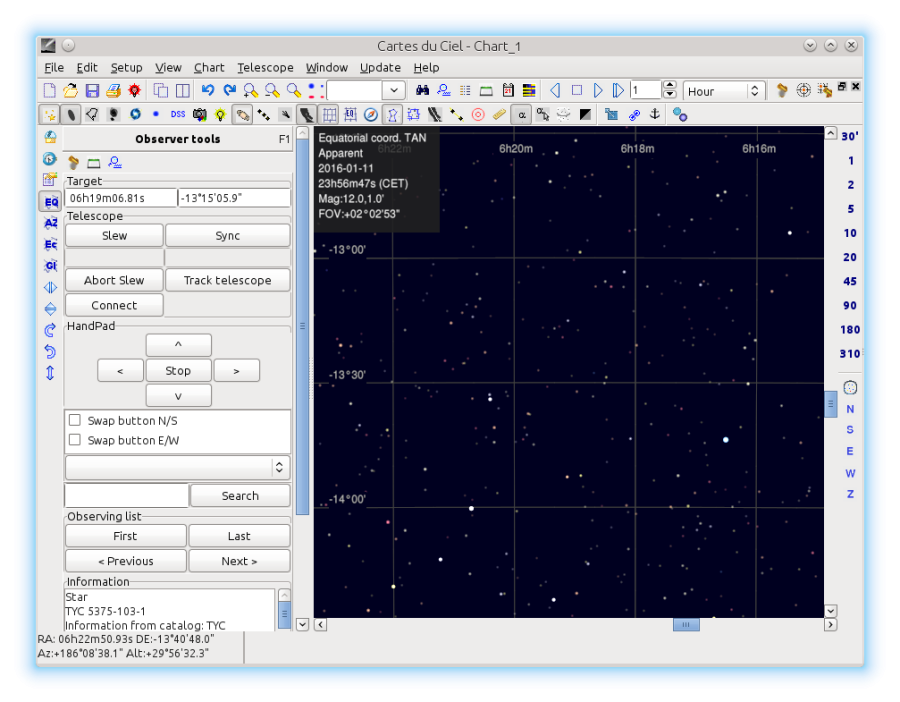Click the horizontal scrollbar thumb under the chart
The width and height of the screenshot is (900, 702).
pos(686,625)
